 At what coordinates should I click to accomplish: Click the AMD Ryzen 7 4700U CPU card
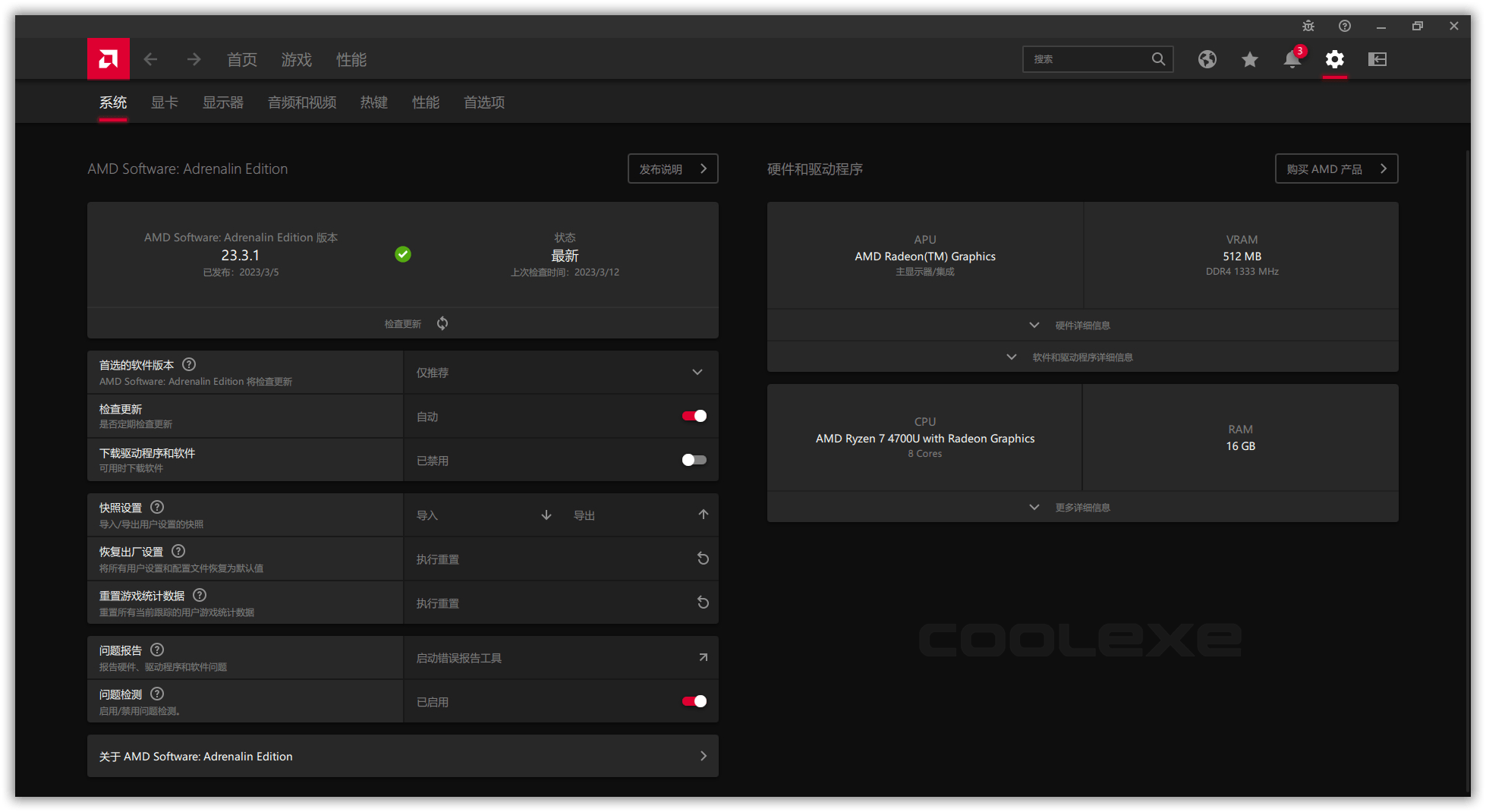925,438
